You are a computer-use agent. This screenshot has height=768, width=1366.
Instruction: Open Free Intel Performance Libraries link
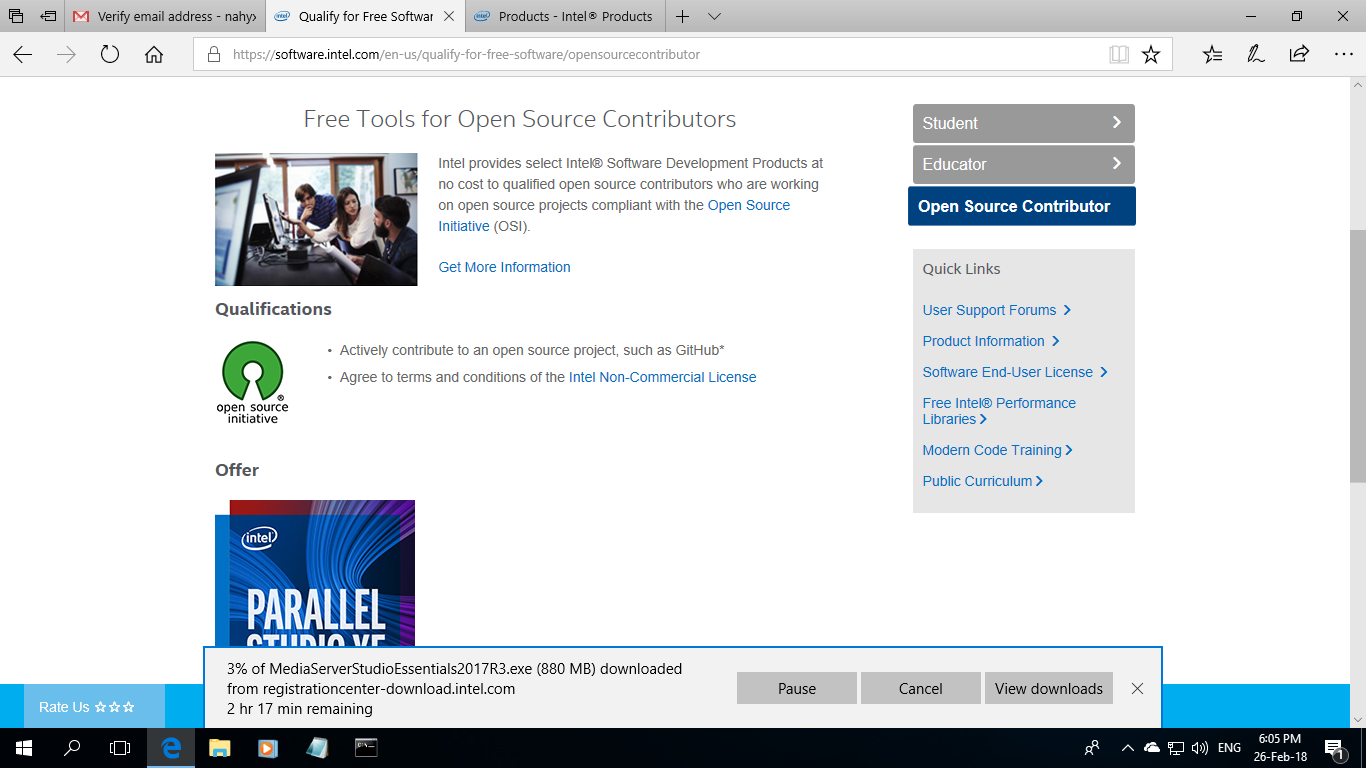999,411
